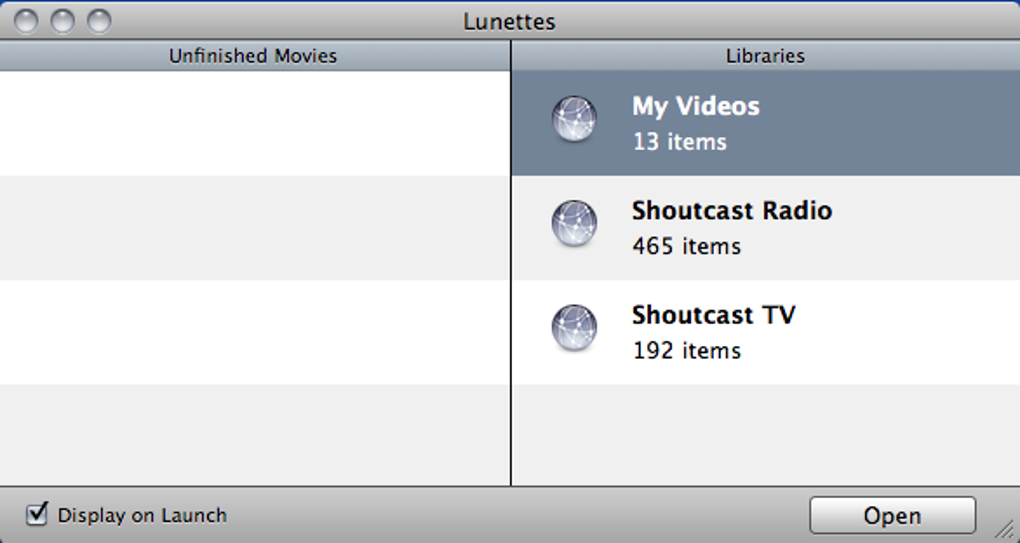1020x543 pixels.
Task: Close the Lunettes window
Action: [x=27, y=20]
